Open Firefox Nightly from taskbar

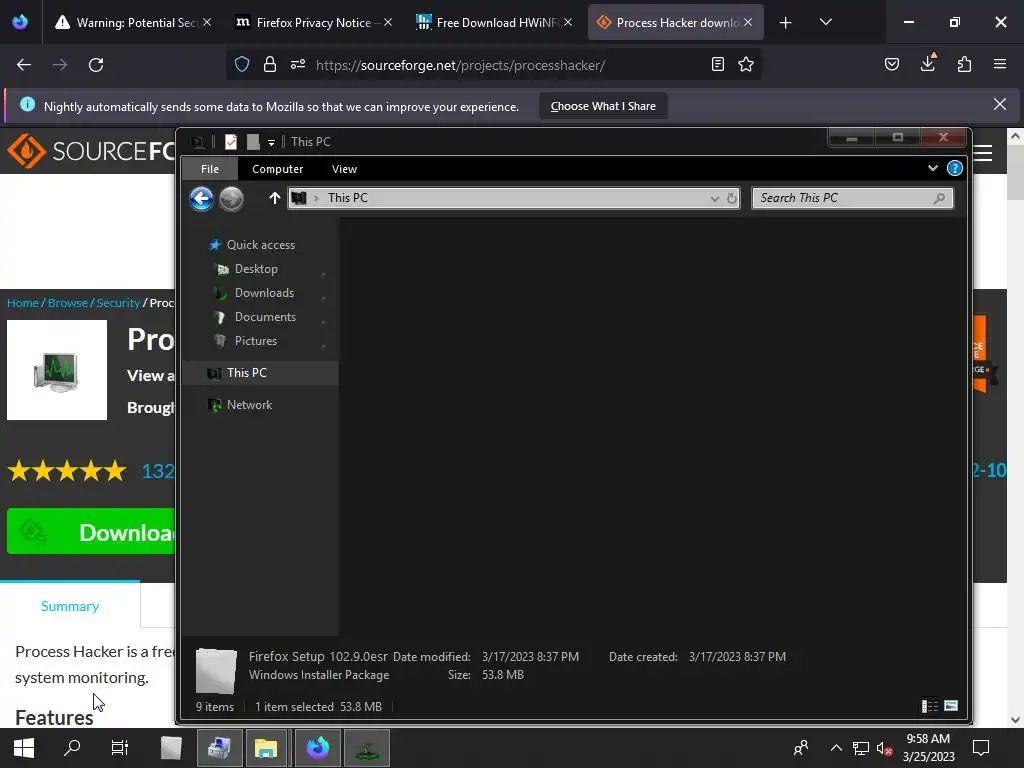click(318, 748)
